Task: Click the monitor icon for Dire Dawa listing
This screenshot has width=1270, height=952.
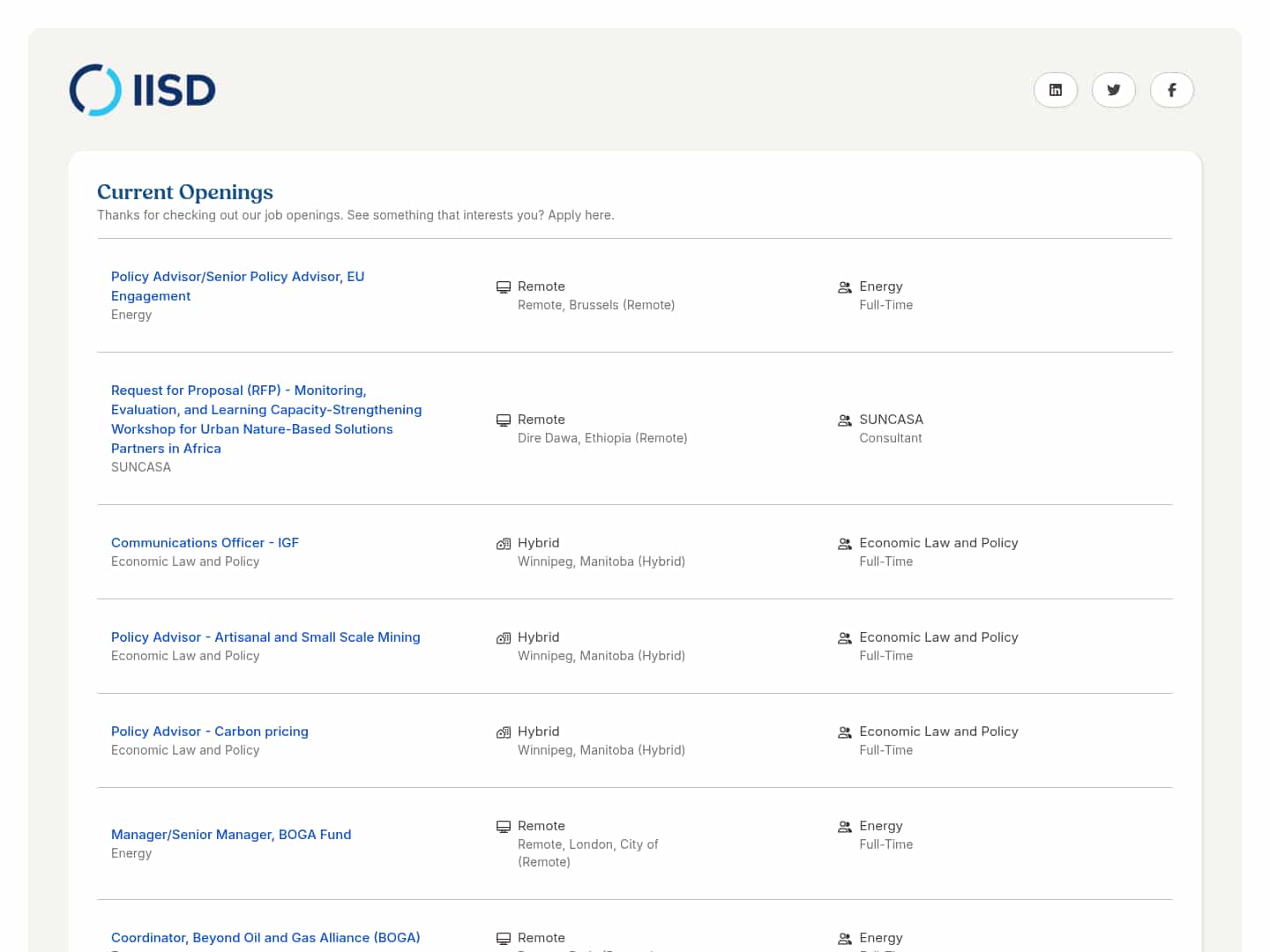Action: coord(504,420)
